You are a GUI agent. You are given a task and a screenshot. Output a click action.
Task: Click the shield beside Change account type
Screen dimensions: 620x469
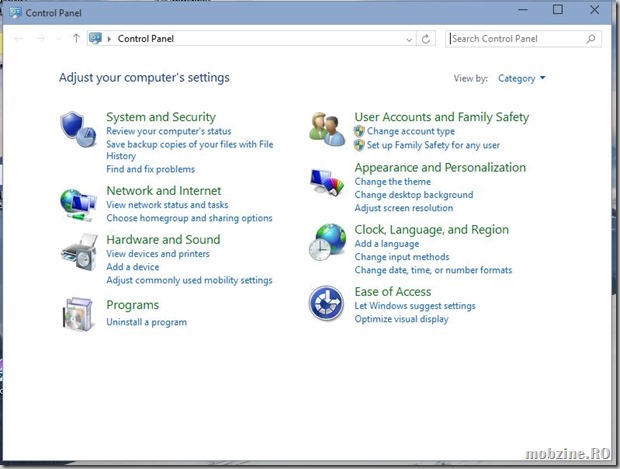tap(359, 131)
